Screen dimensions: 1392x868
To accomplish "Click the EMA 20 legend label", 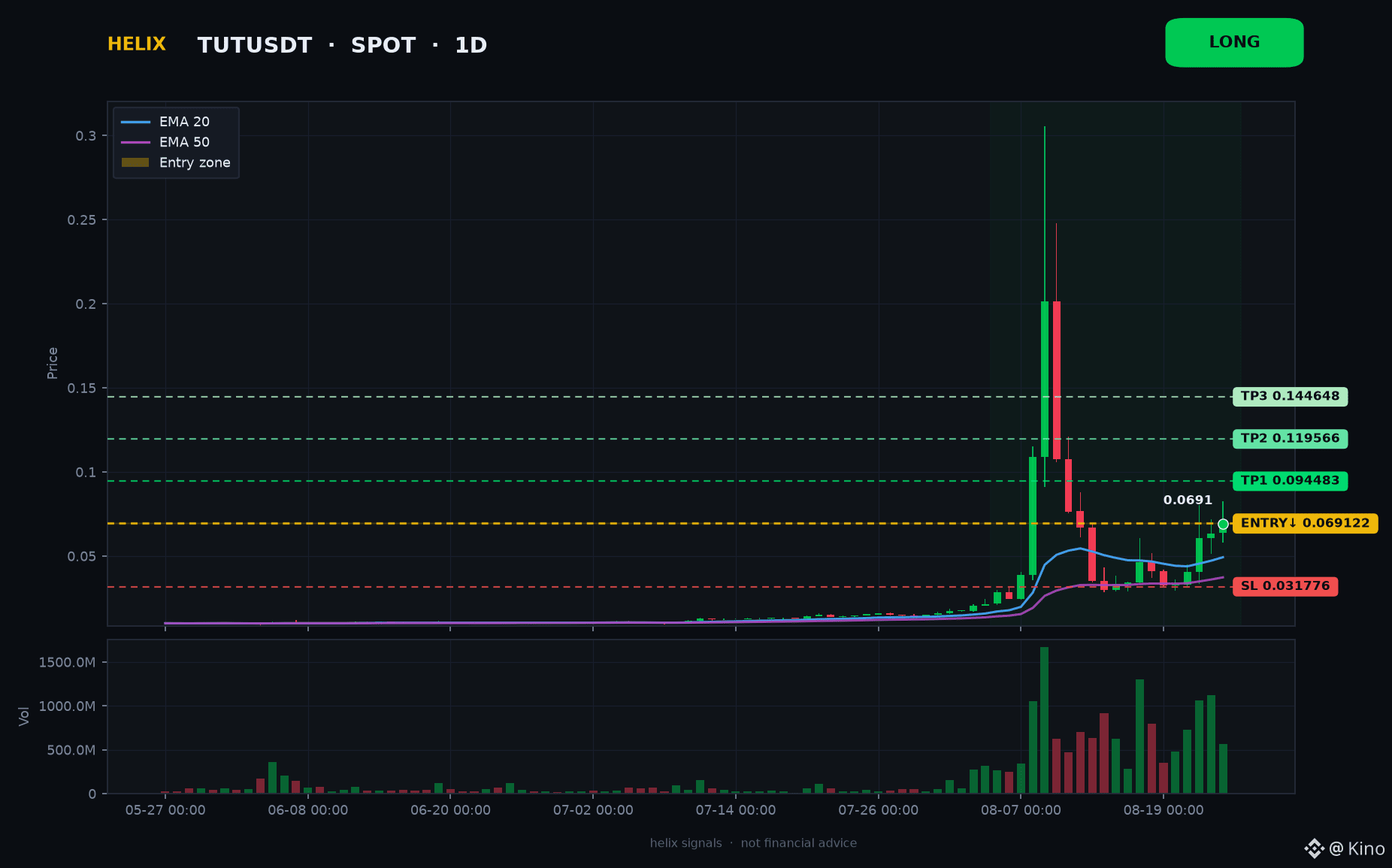I will point(184,122).
